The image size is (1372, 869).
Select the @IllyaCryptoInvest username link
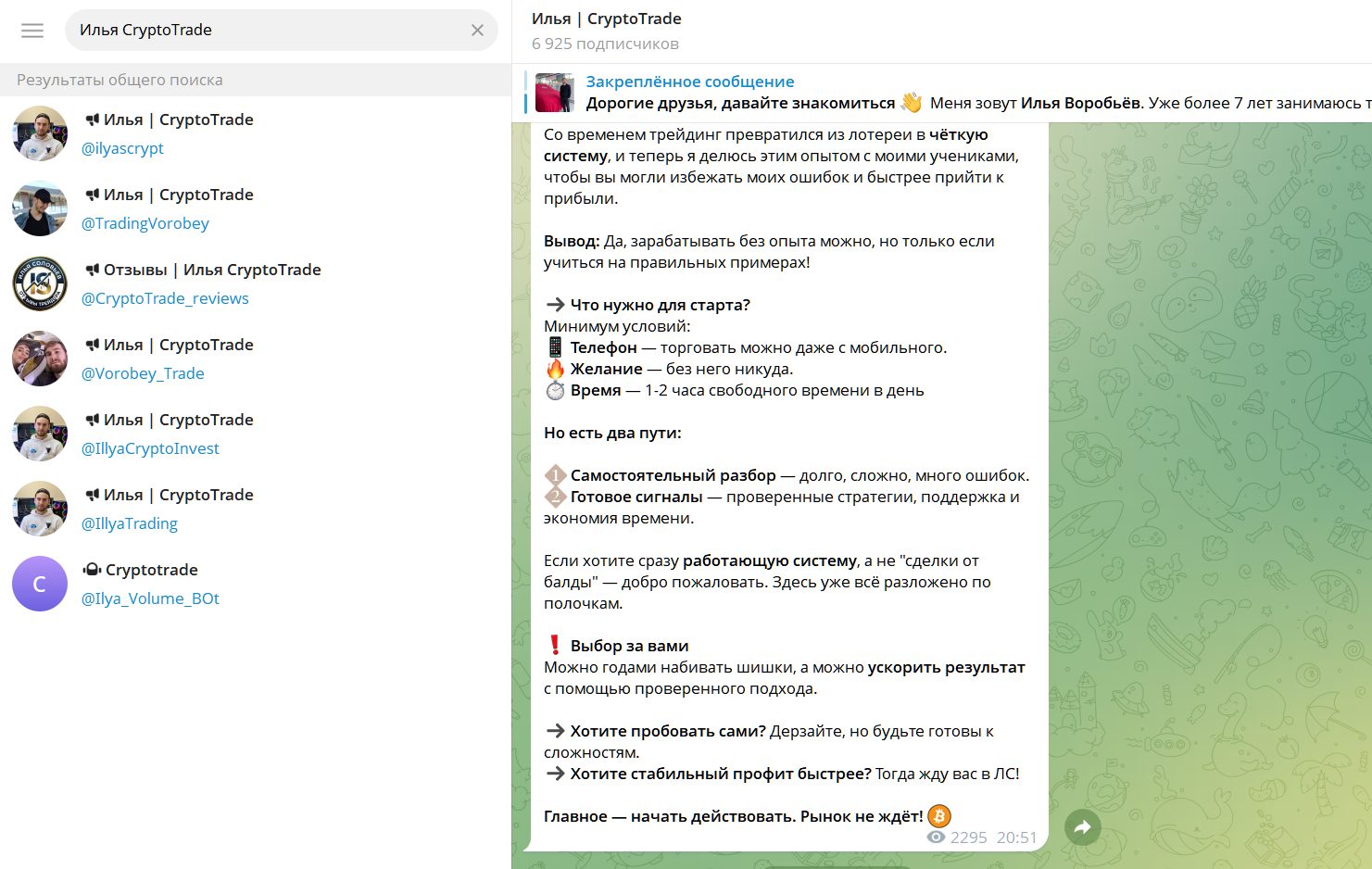(150, 448)
